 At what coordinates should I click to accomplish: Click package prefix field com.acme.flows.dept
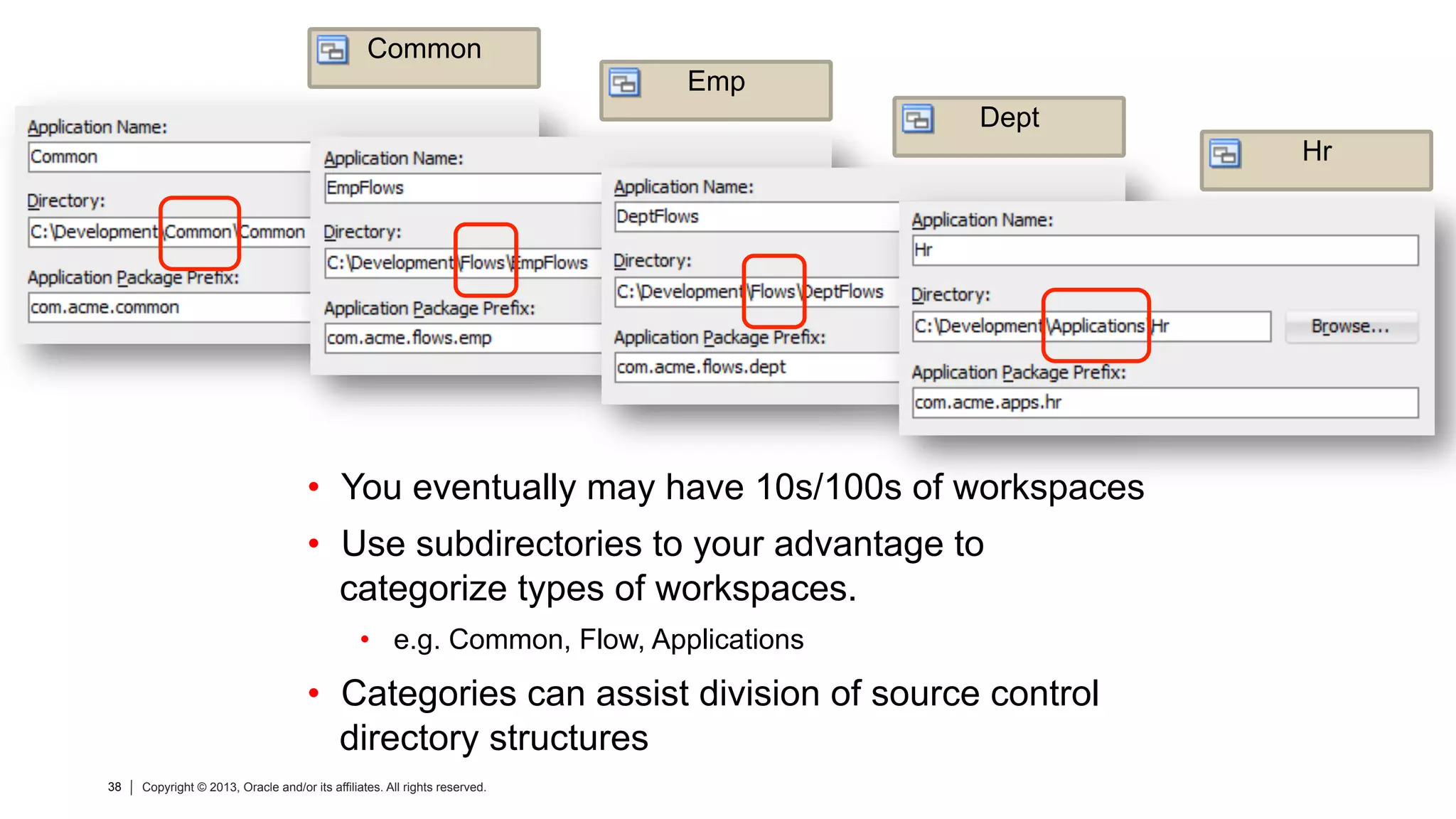click(x=757, y=368)
